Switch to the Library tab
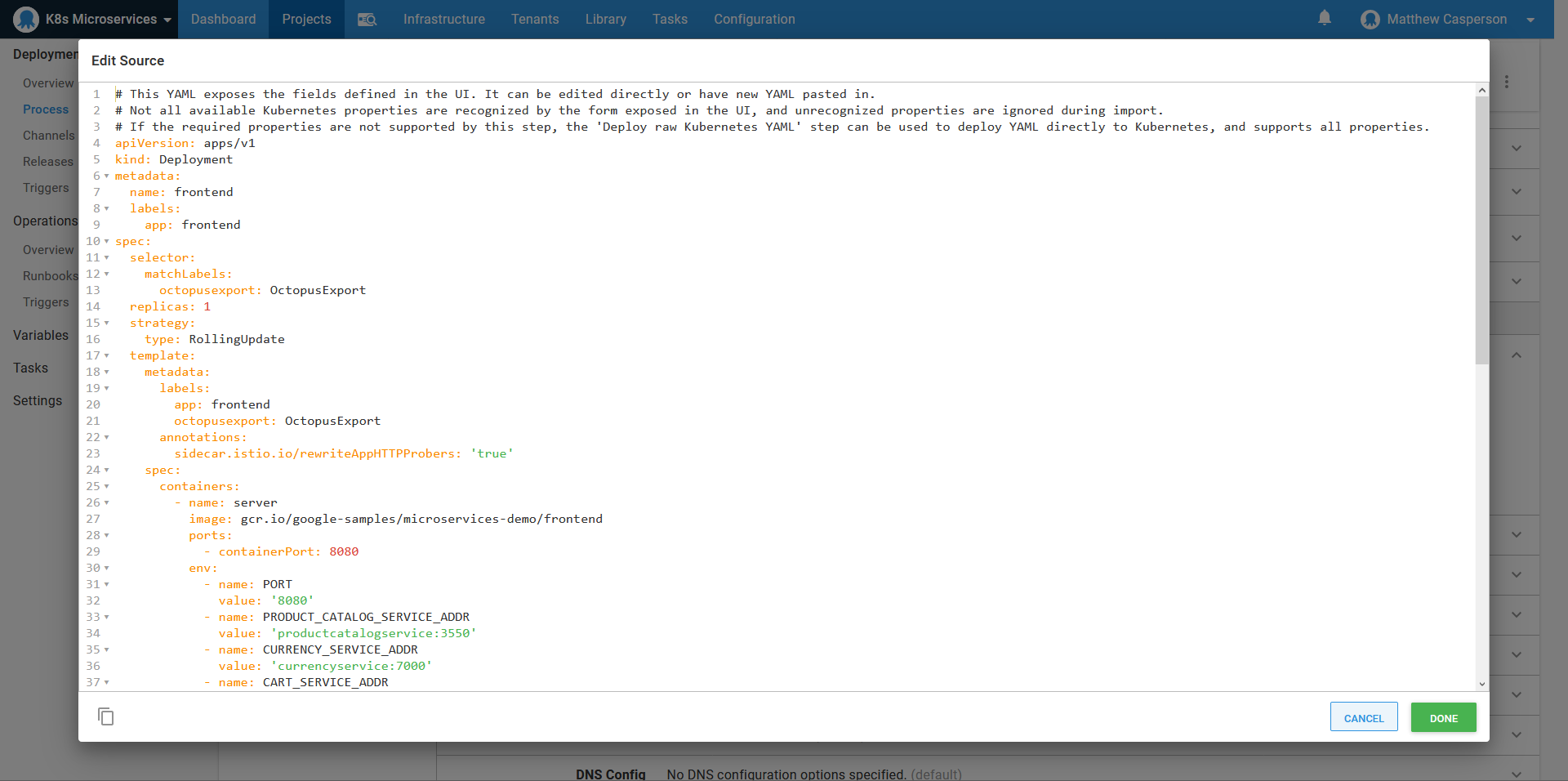The height and width of the screenshot is (781, 1568). pyautogui.click(x=605, y=19)
